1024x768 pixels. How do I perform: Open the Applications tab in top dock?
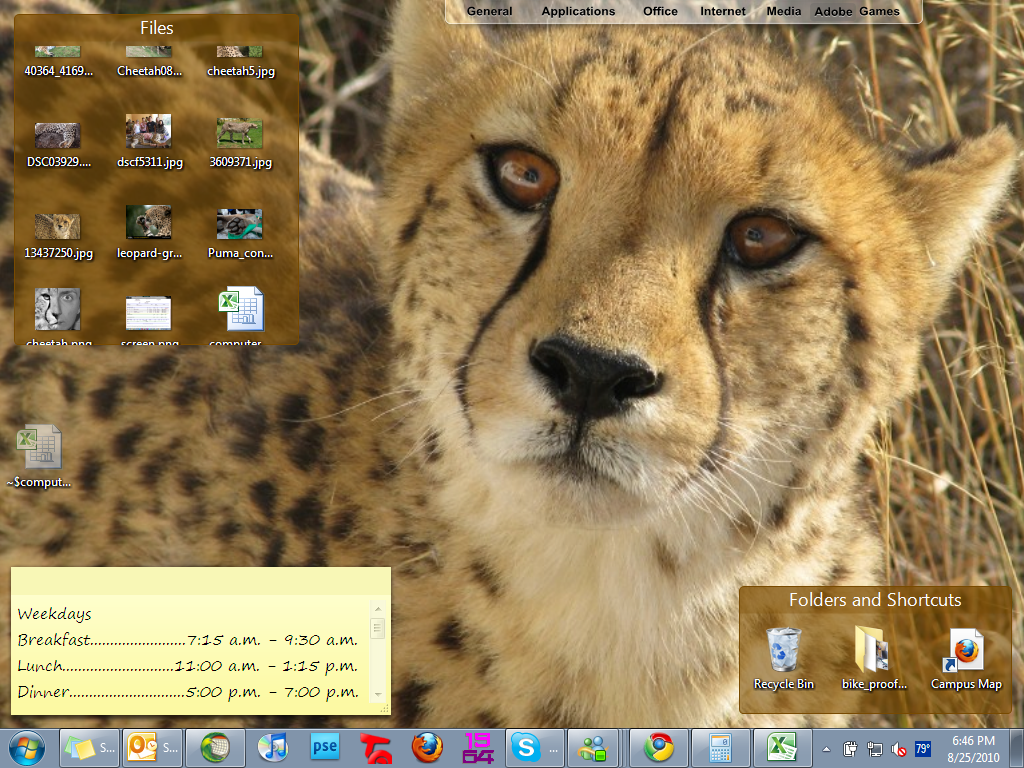pos(578,12)
